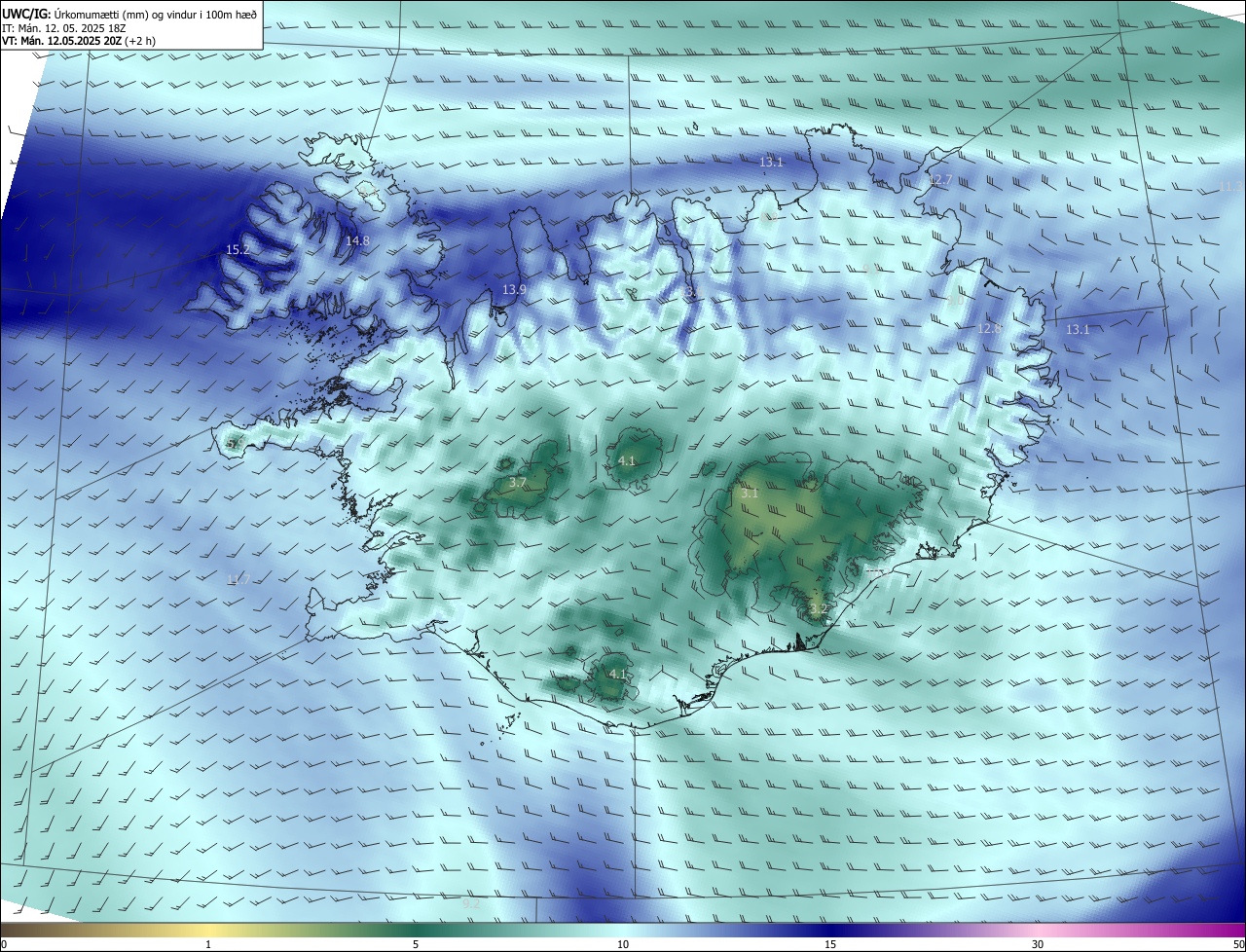1246x952 pixels.
Task: Click the 3.2 value on the map
Action: (818, 609)
